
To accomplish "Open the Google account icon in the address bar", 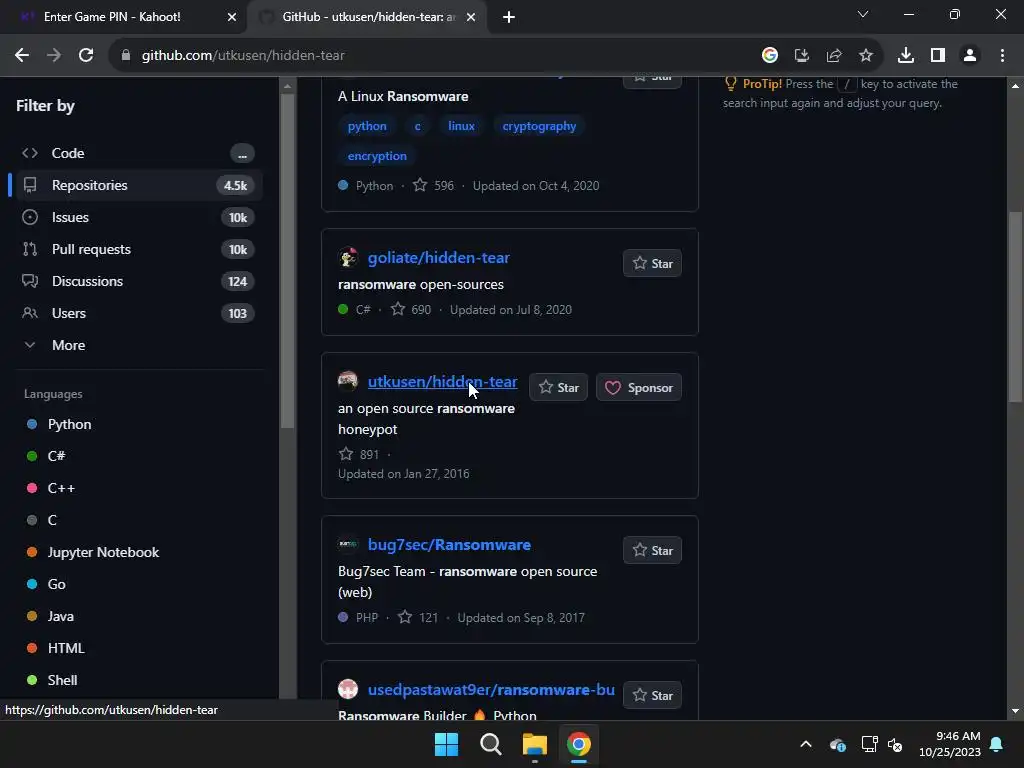I will tap(770, 56).
